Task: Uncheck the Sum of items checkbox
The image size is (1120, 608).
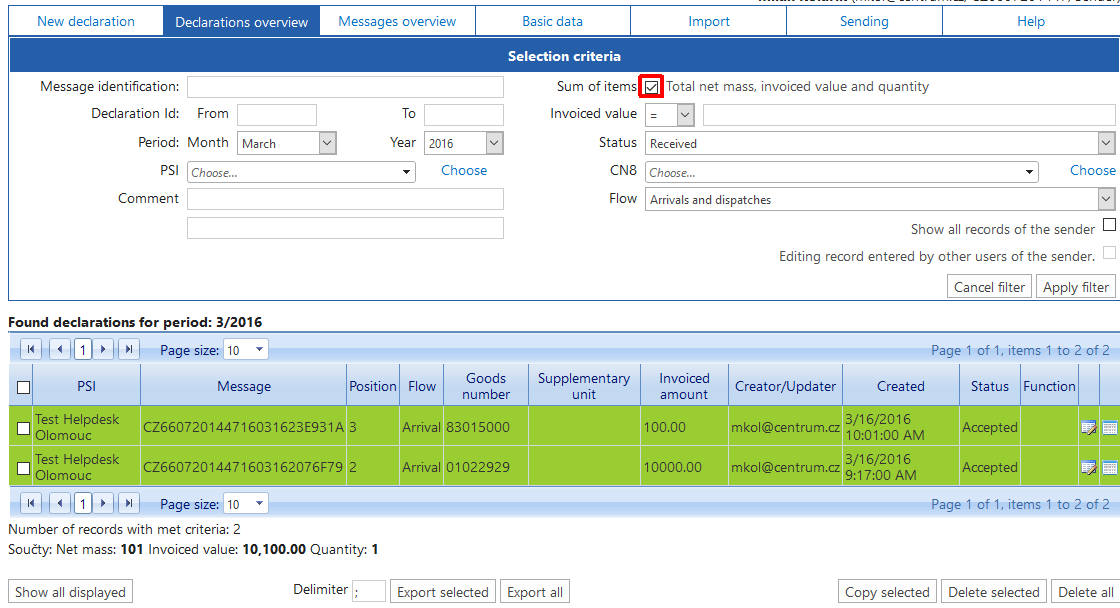Action: [651, 87]
